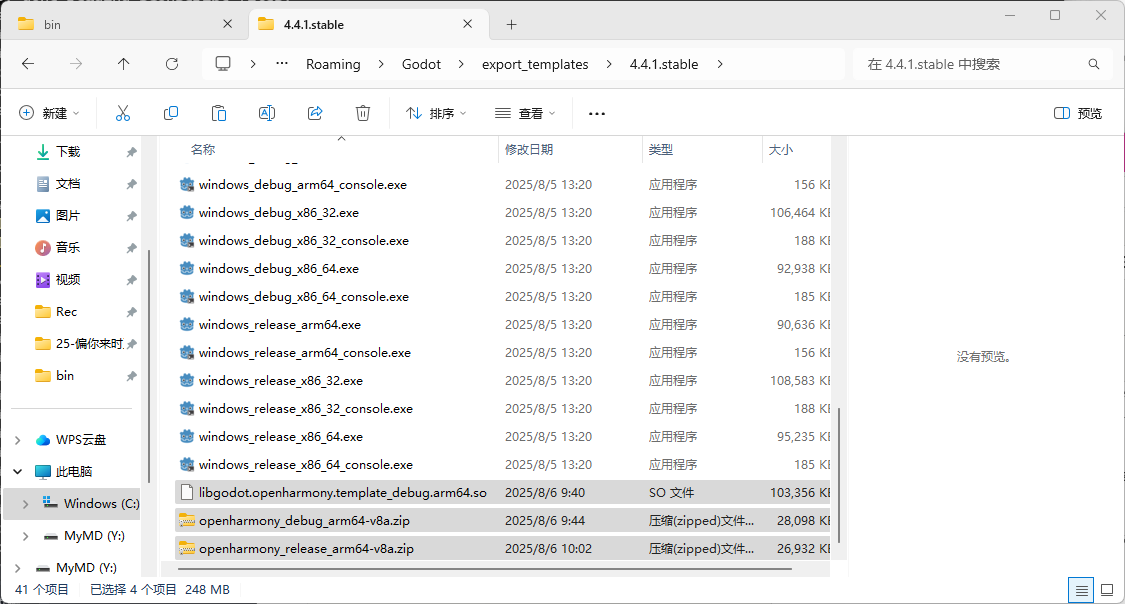Image resolution: width=1125 pixels, height=604 pixels.
Task: Expand chevron after Godot breadcrumb
Action: 461,64
